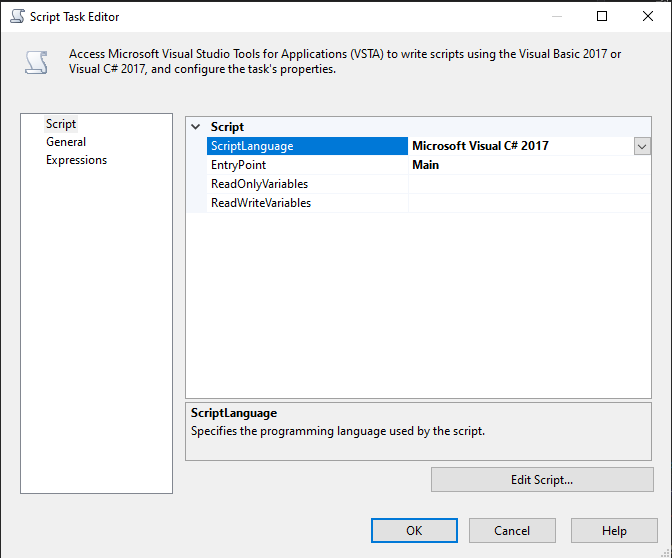Confirm with the OK button

tap(414, 530)
